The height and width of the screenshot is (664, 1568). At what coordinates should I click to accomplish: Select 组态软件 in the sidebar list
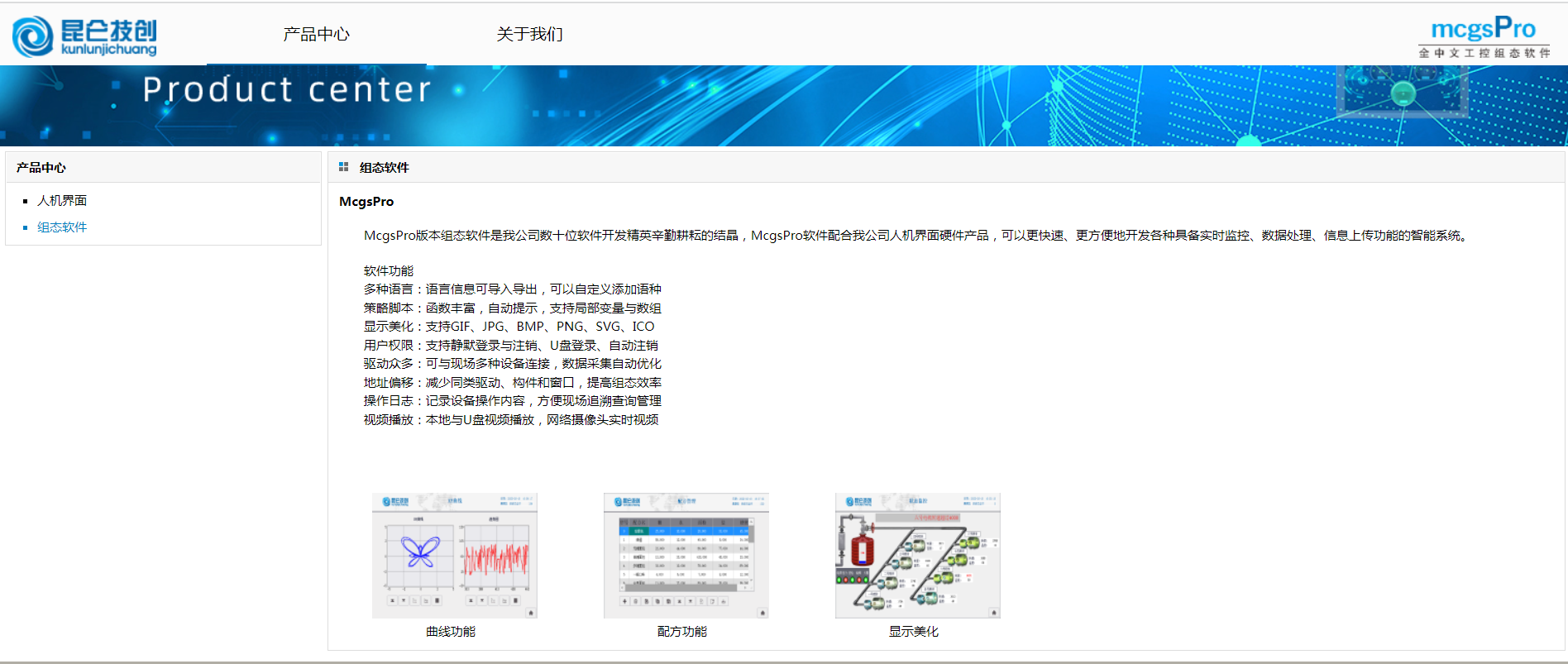tap(62, 227)
